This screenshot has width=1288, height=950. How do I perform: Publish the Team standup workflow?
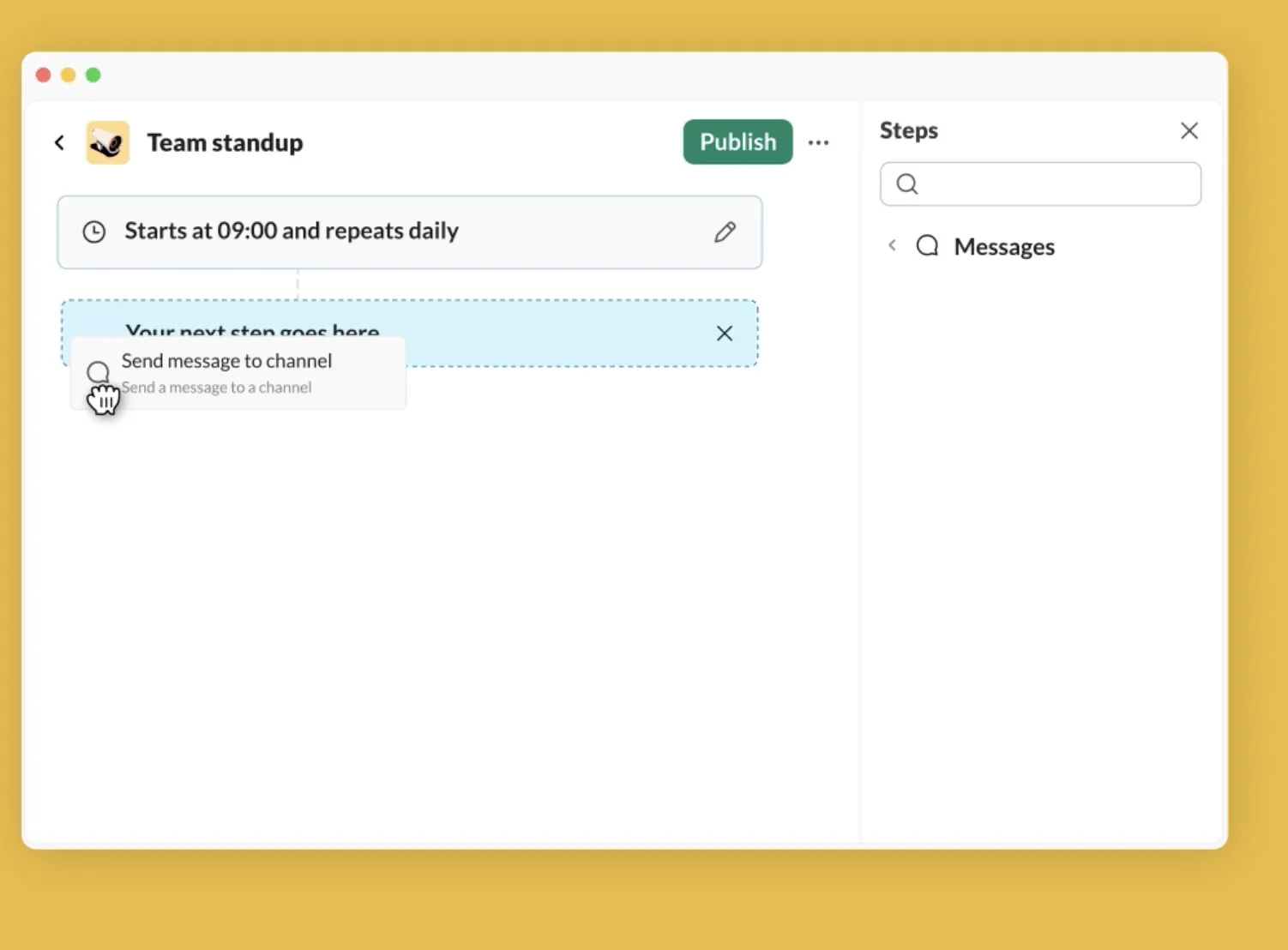[737, 141]
